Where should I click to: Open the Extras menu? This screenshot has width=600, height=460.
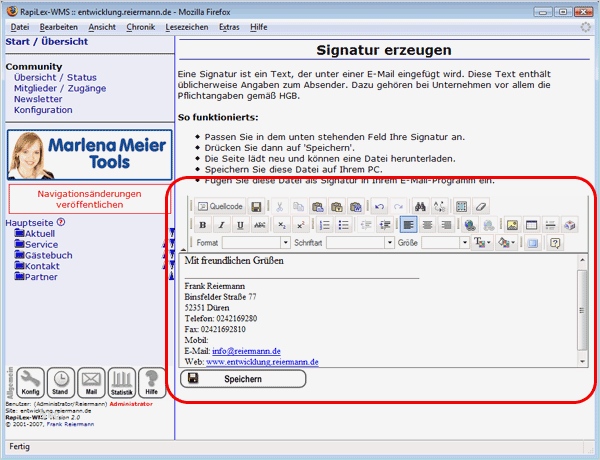click(x=229, y=27)
